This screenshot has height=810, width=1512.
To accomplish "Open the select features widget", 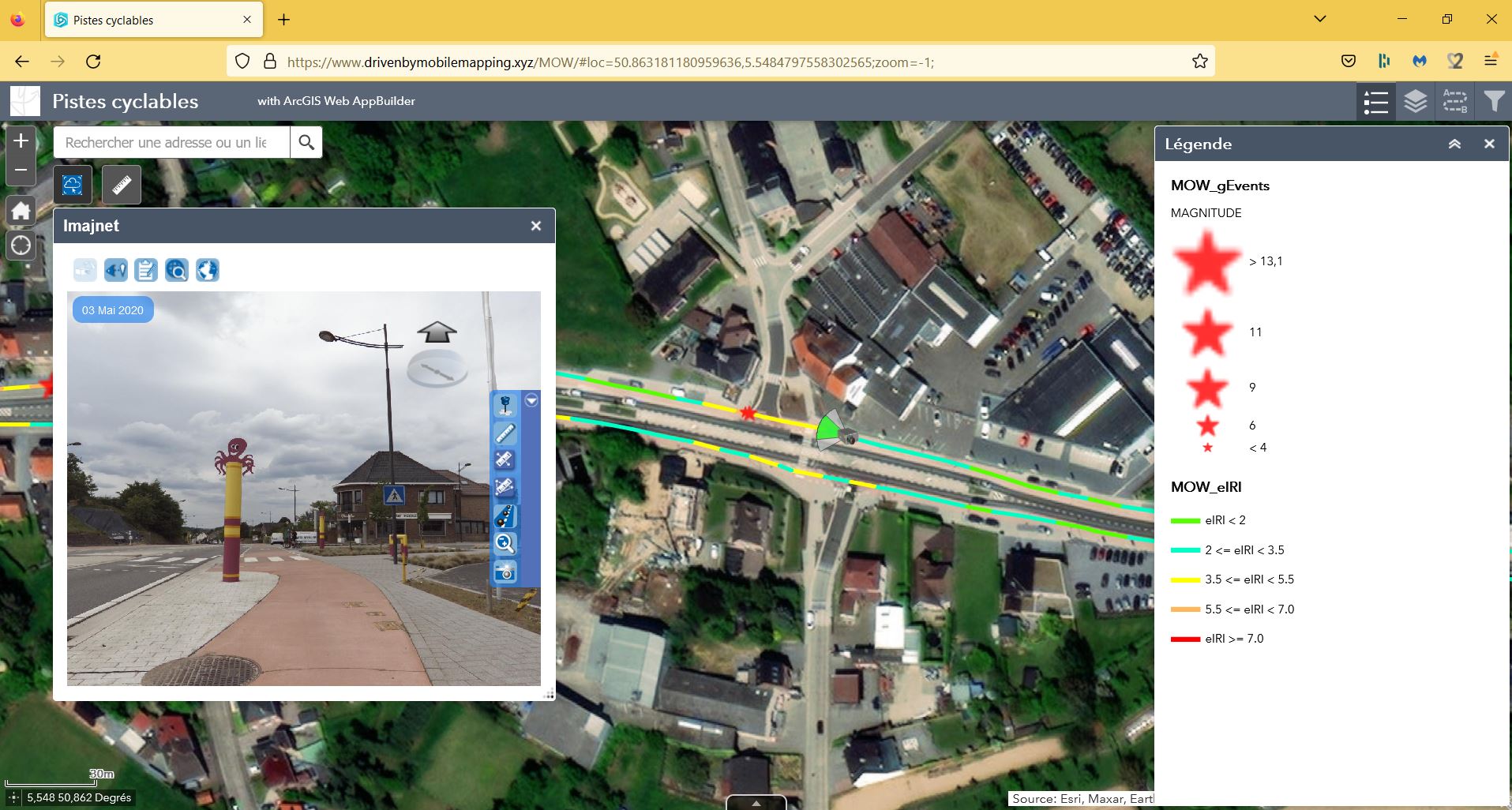I will pyautogui.click(x=1455, y=101).
